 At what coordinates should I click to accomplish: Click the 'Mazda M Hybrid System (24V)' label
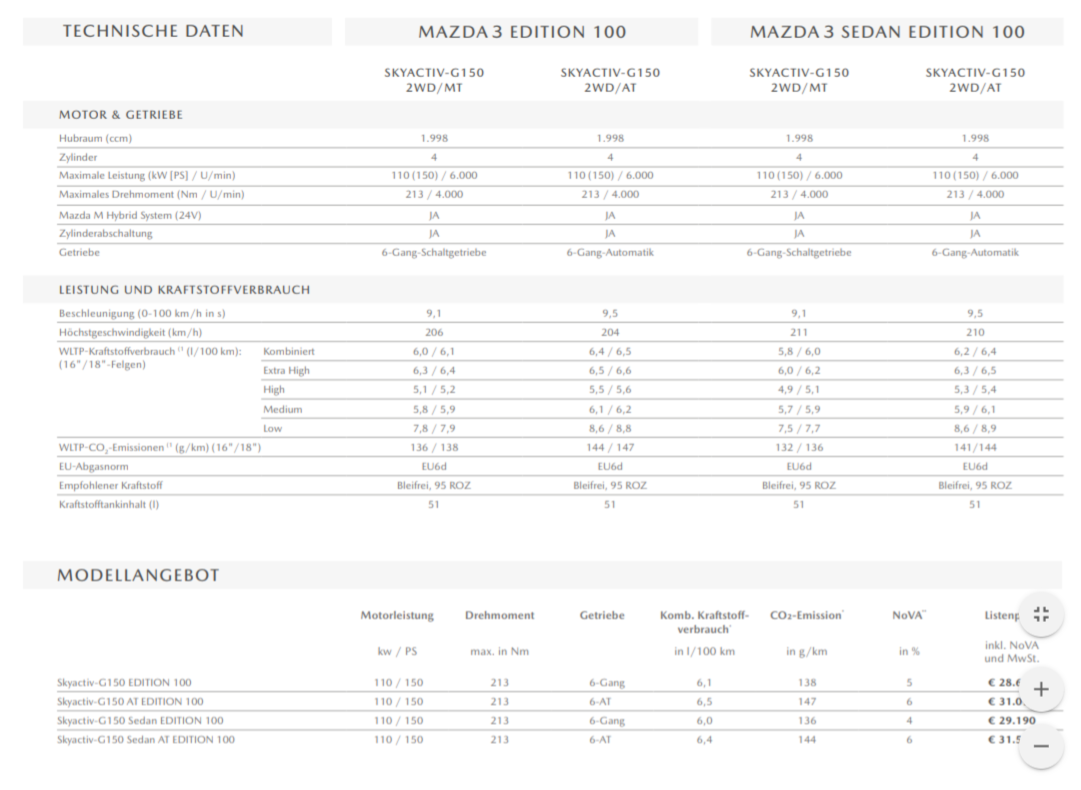pyautogui.click(x=130, y=215)
